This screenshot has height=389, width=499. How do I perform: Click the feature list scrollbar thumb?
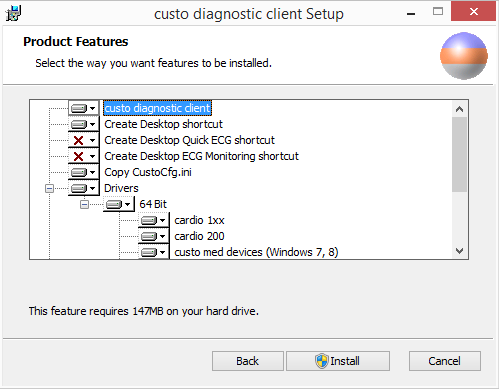pos(459,154)
